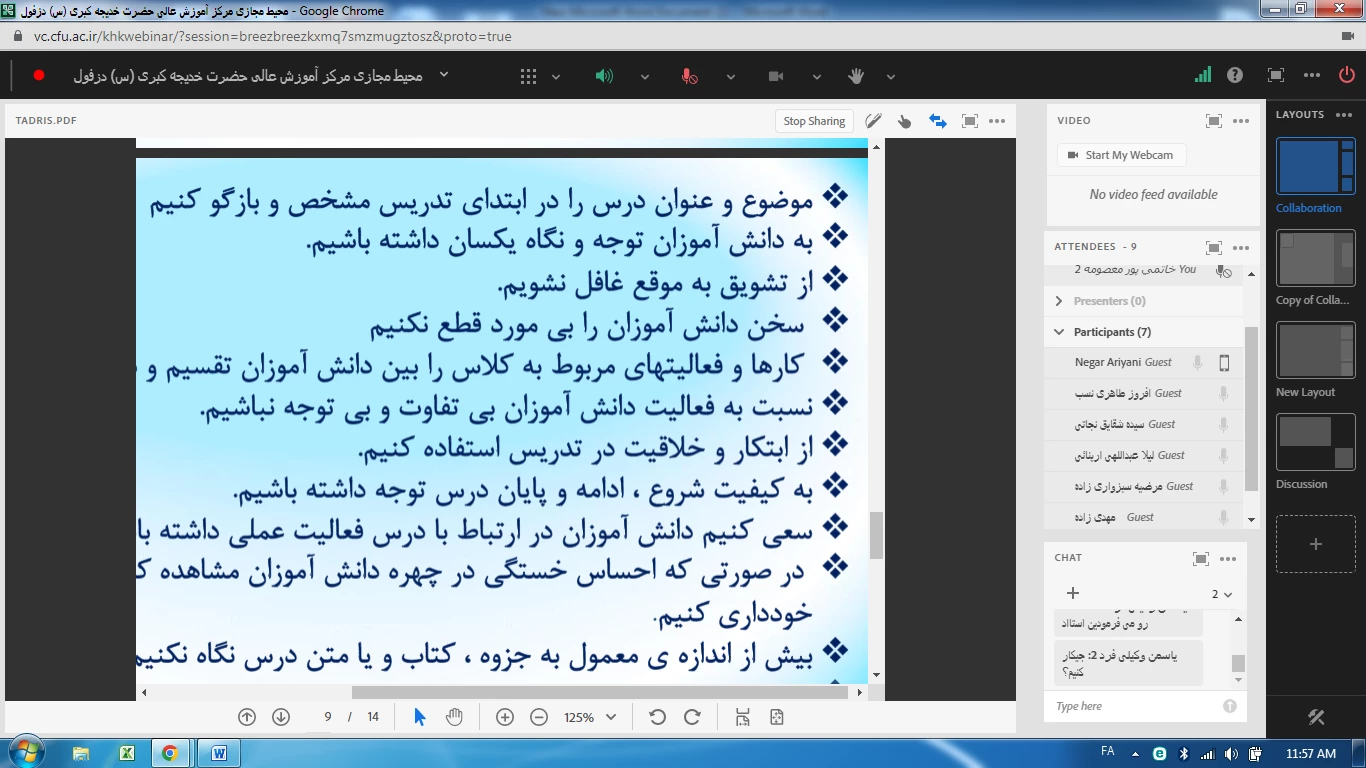Screen dimensions: 1366x768
Task: Toggle the webcam camera button
Action: [x=775, y=76]
